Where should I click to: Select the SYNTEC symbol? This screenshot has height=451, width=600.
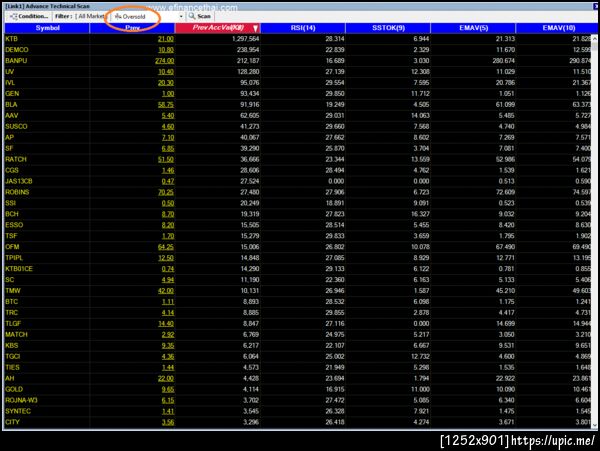click(18, 411)
